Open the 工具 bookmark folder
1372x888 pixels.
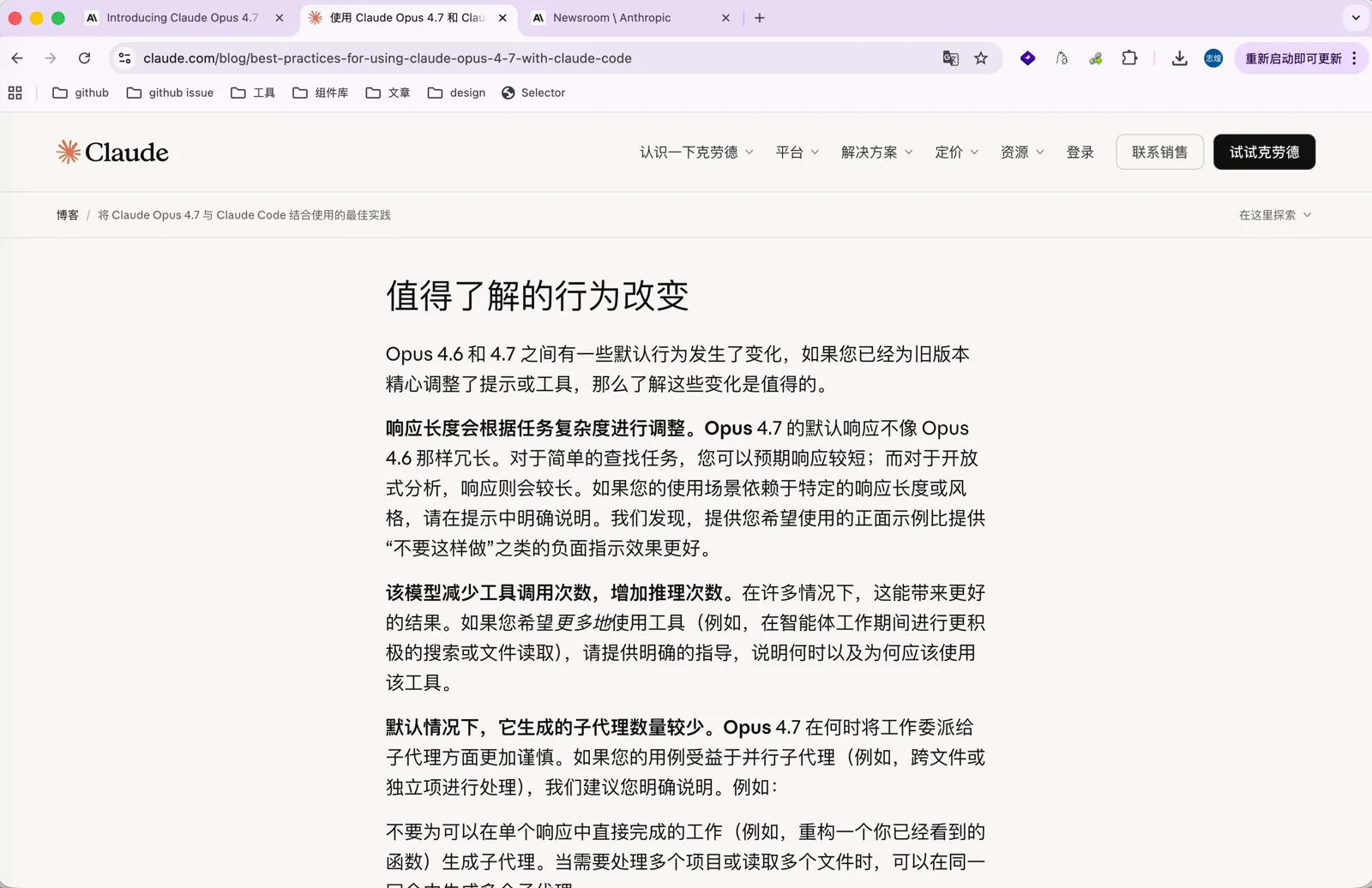pos(253,93)
